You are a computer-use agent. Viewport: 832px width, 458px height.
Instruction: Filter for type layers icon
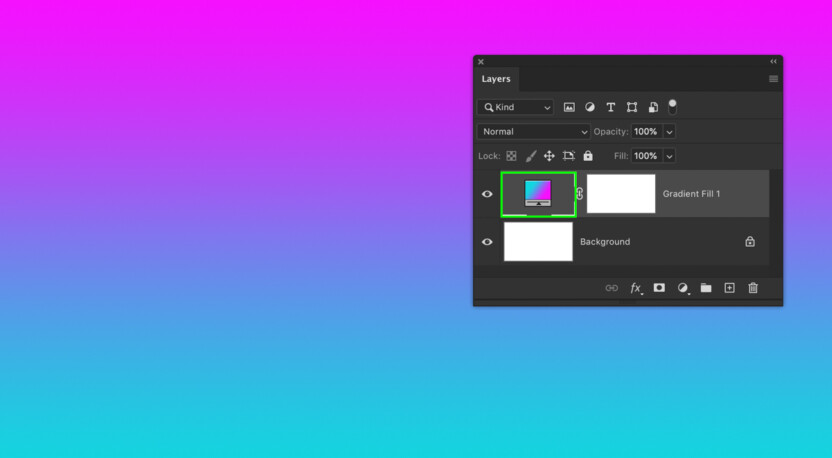pos(611,107)
